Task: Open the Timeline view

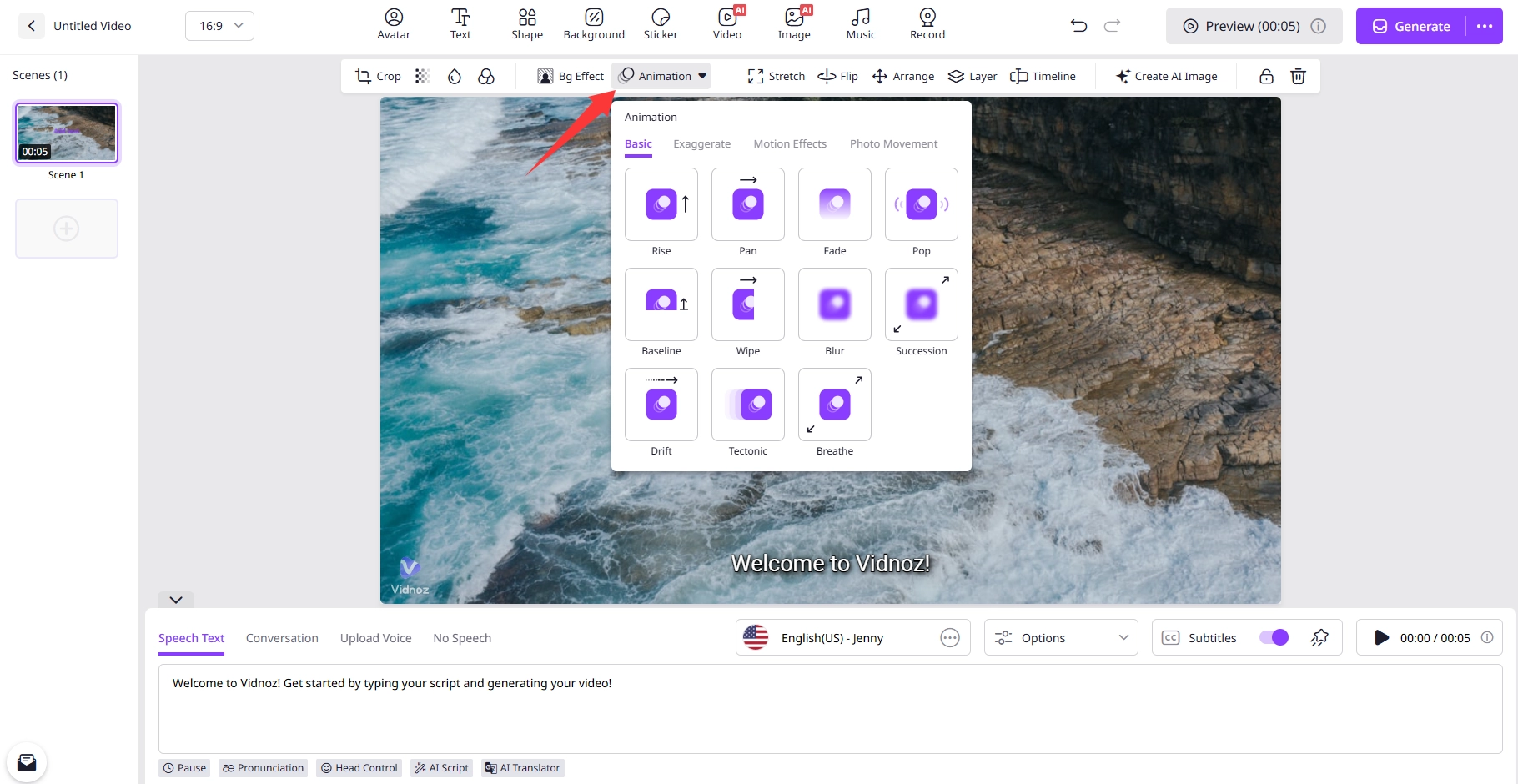Action: click(x=1043, y=76)
